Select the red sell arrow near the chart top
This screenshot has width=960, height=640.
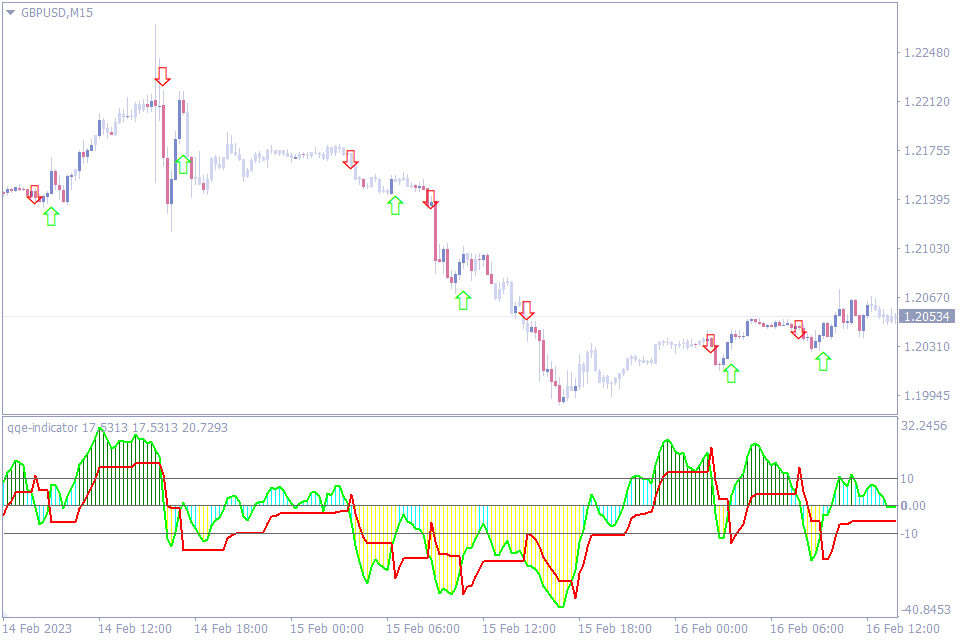(162, 75)
